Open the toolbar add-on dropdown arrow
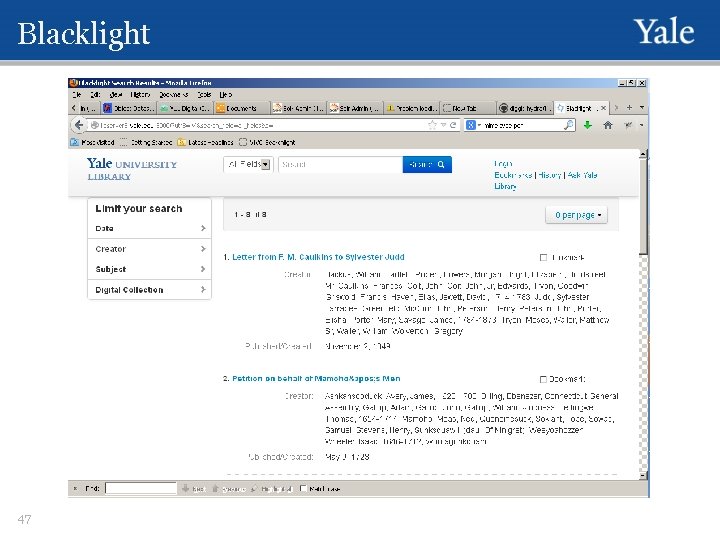This screenshot has height=540, width=720. 641,125
